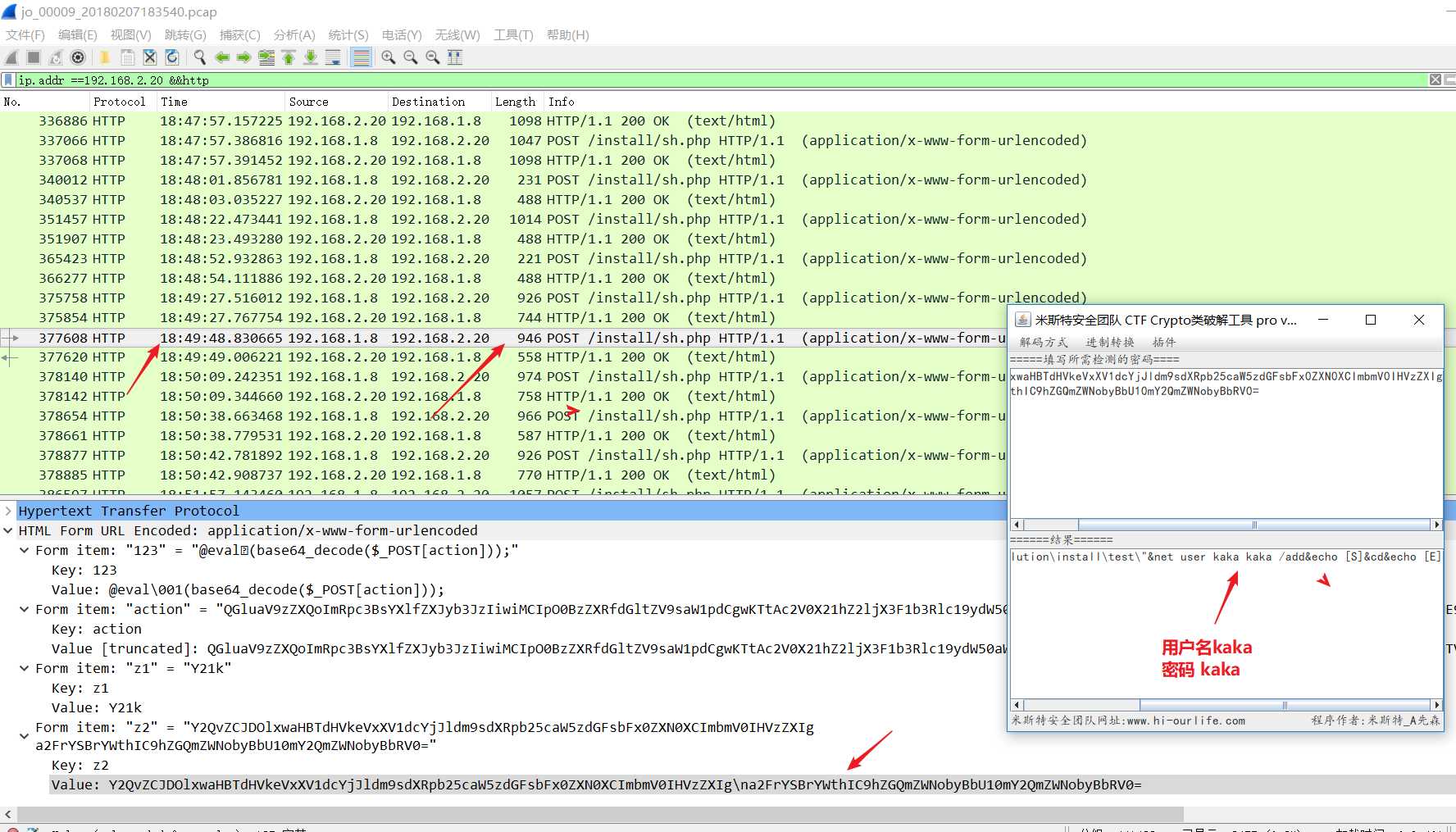Open 插件 menu in Crypto tool
Viewport: 1456px width, 832px height.
(1163, 343)
